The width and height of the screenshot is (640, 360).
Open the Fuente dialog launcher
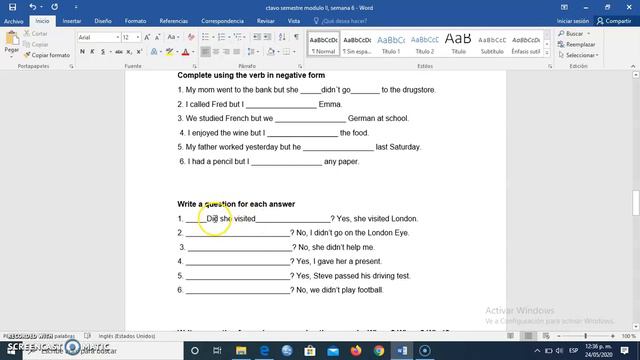[x=194, y=66]
